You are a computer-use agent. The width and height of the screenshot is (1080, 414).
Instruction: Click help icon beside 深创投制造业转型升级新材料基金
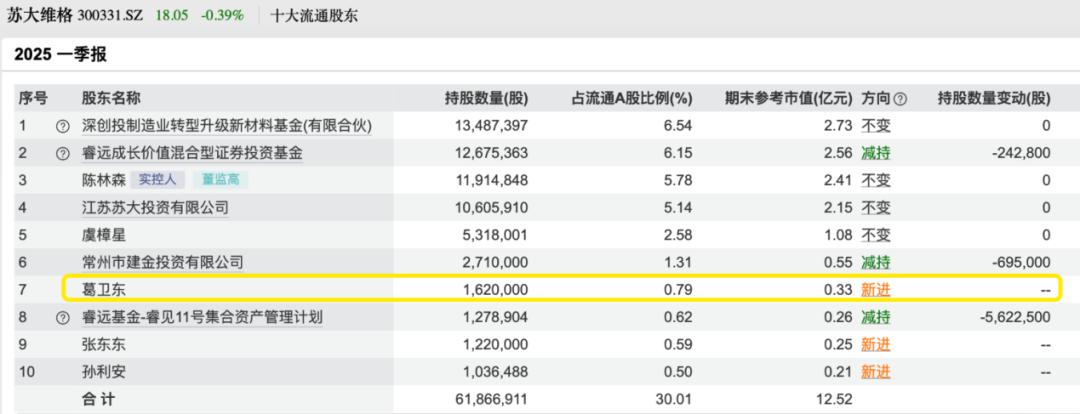click(62, 126)
